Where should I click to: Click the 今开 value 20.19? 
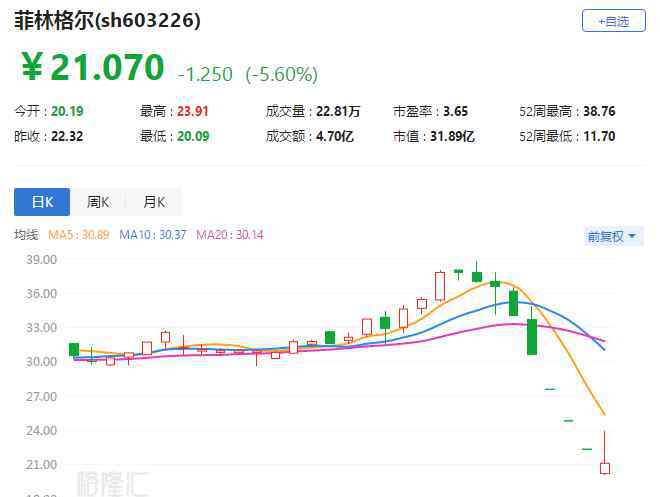pyautogui.click(x=67, y=111)
